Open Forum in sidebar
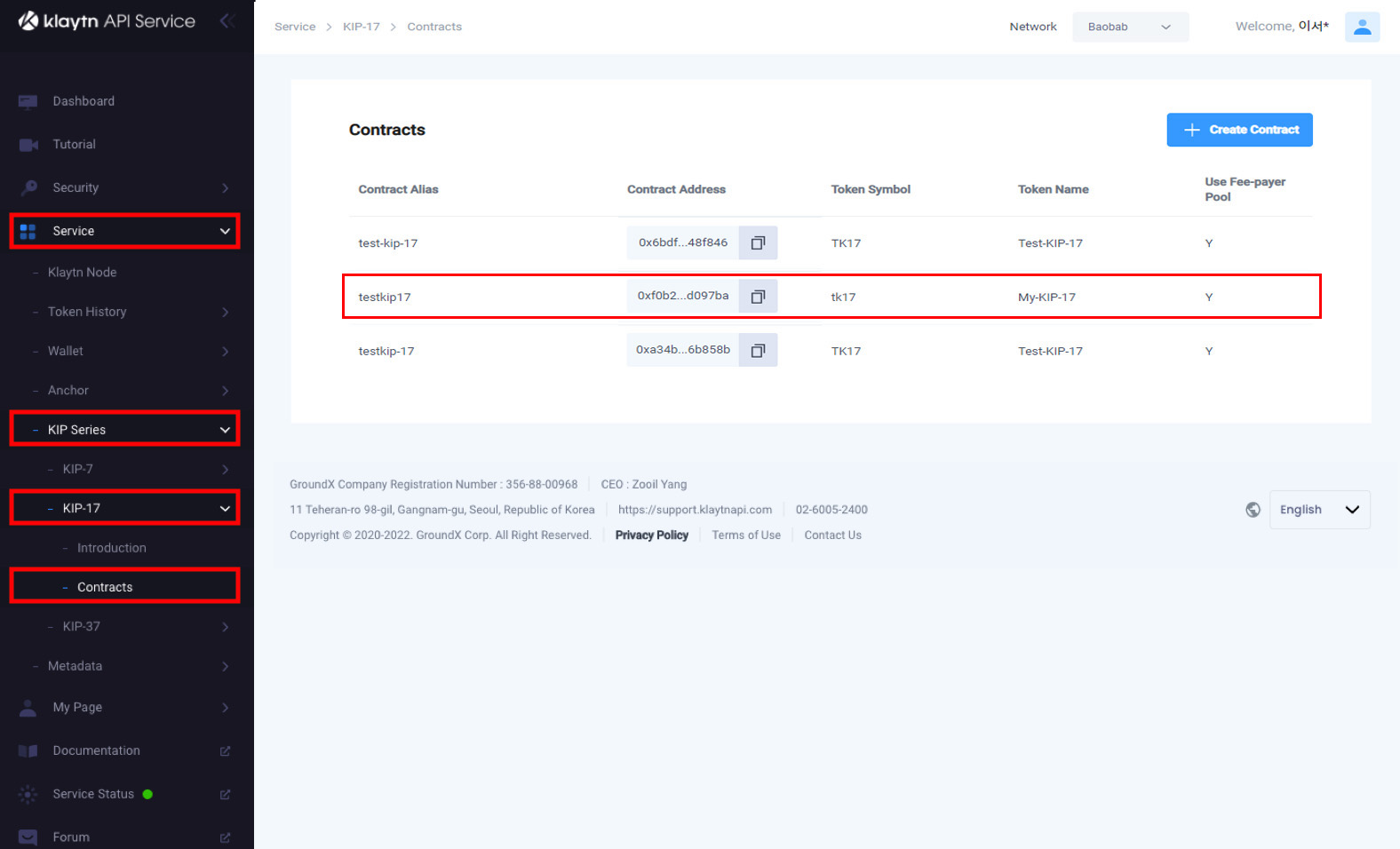 click(71, 837)
